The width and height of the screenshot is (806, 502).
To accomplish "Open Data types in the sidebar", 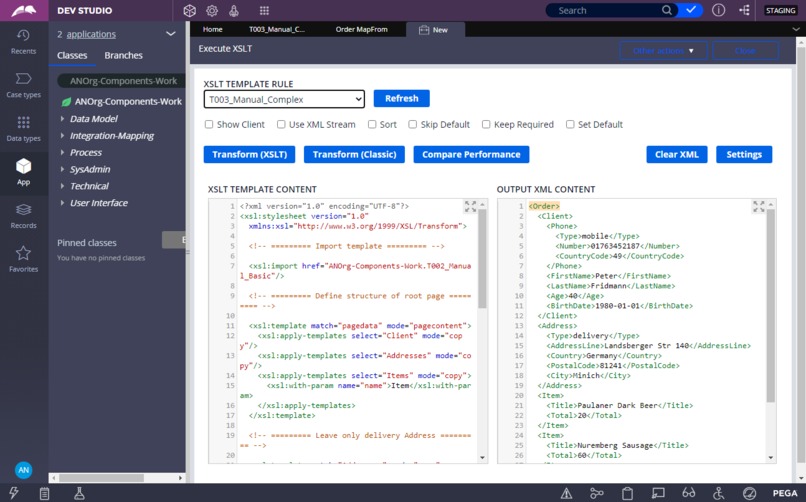I will coord(24,129).
